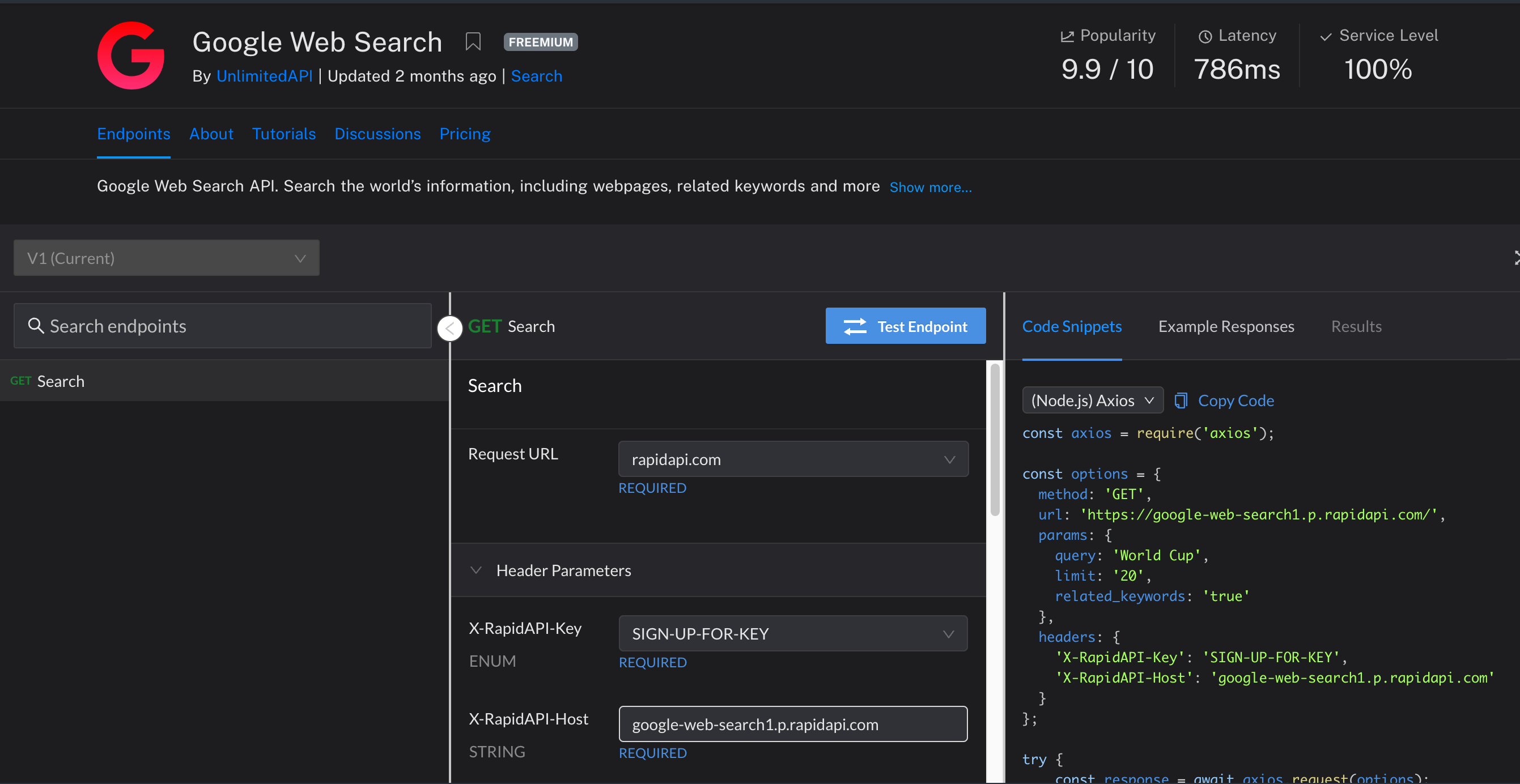The height and width of the screenshot is (784, 1520).
Task: Open the (Node.js) Axios language dropdown
Action: pos(1092,400)
